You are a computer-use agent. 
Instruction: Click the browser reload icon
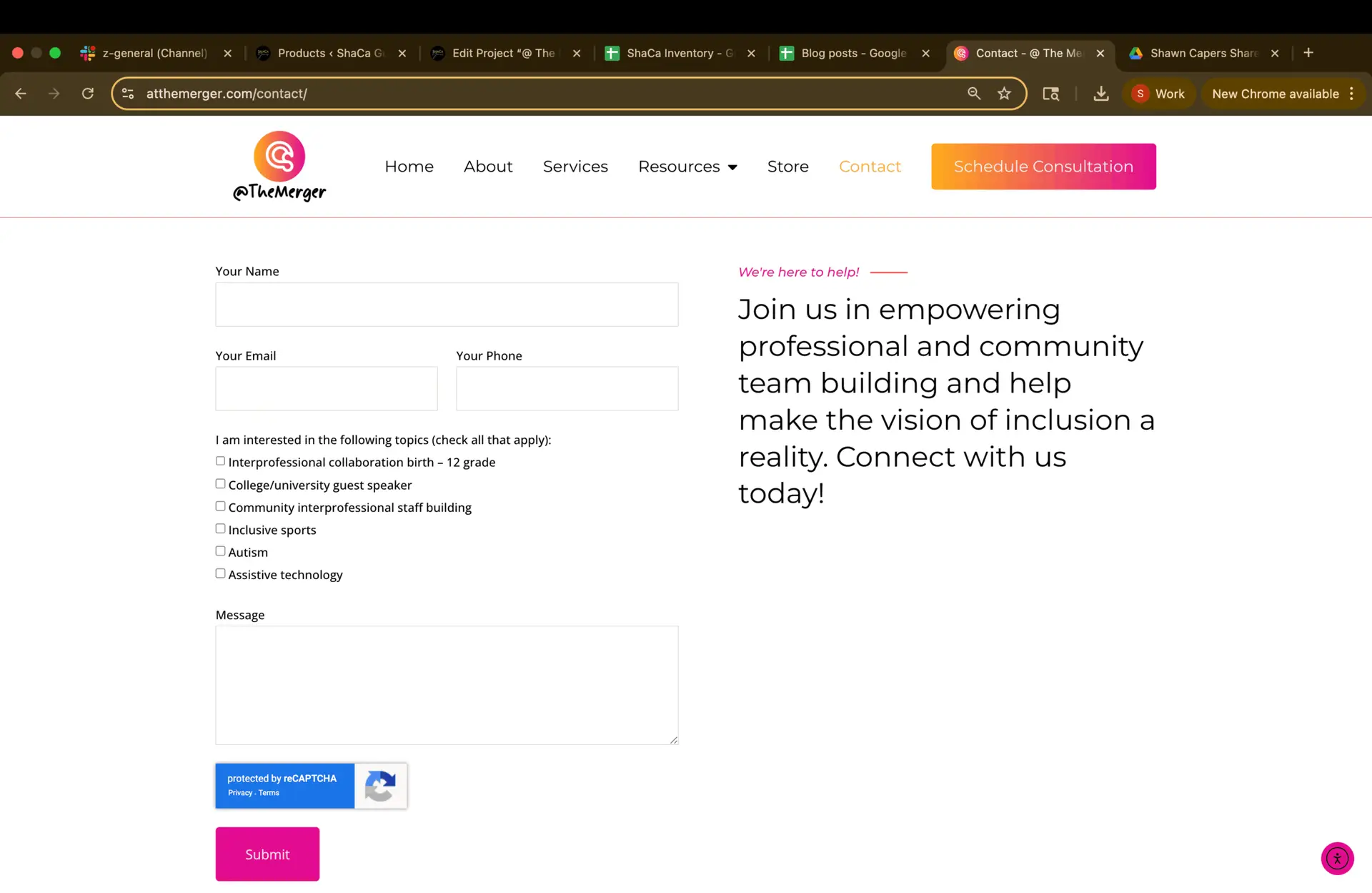coord(88,94)
